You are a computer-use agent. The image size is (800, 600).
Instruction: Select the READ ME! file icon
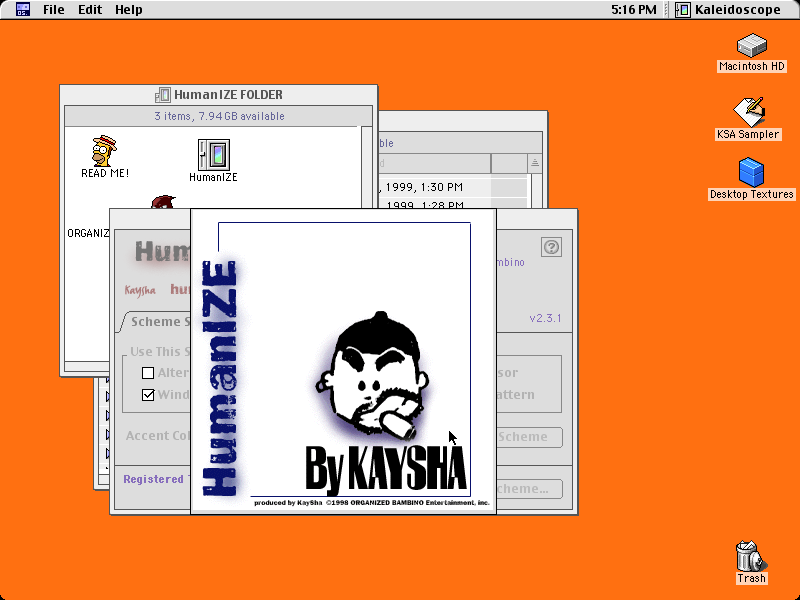(104, 151)
